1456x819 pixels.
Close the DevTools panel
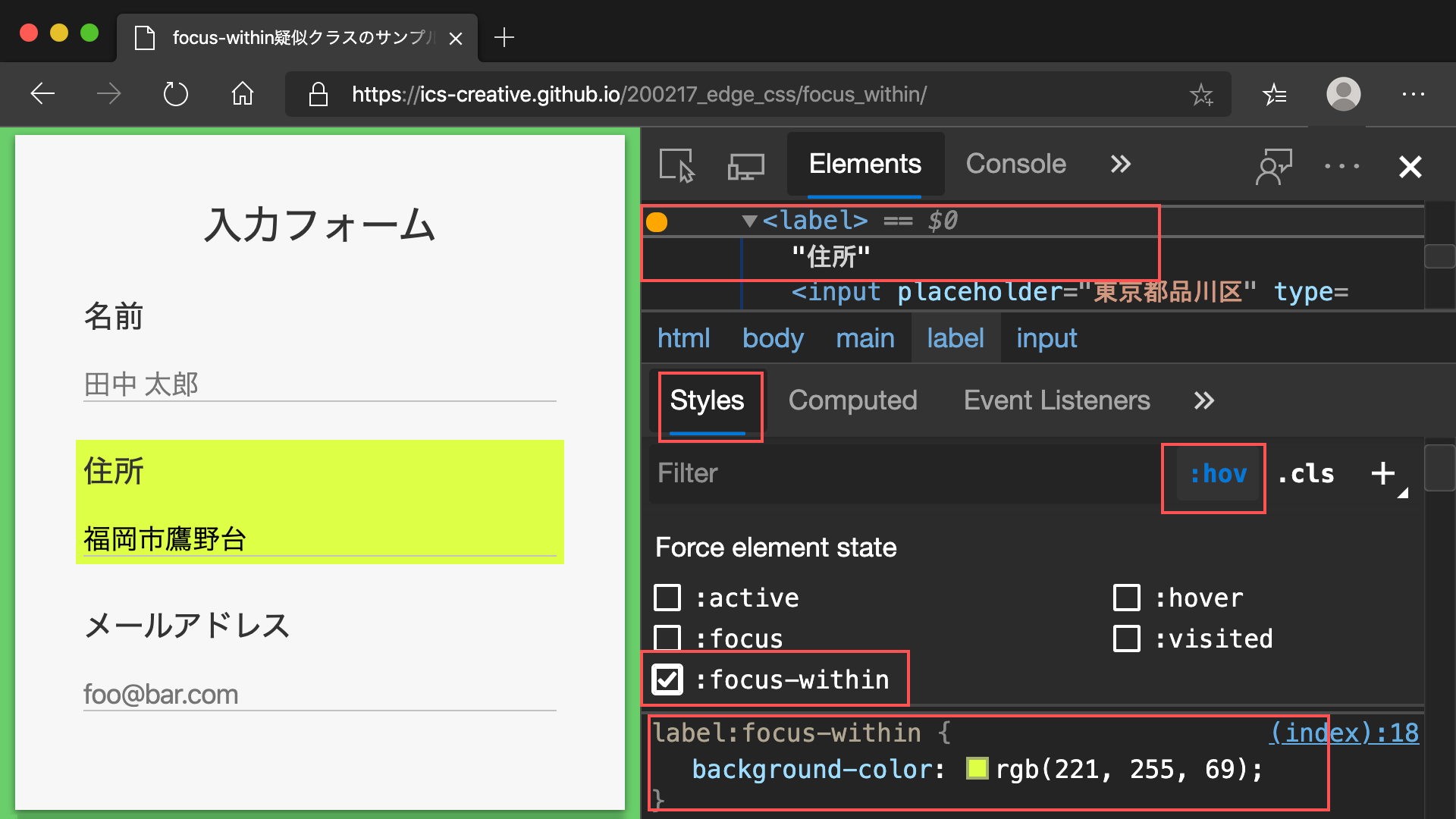click(x=1410, y=166)
